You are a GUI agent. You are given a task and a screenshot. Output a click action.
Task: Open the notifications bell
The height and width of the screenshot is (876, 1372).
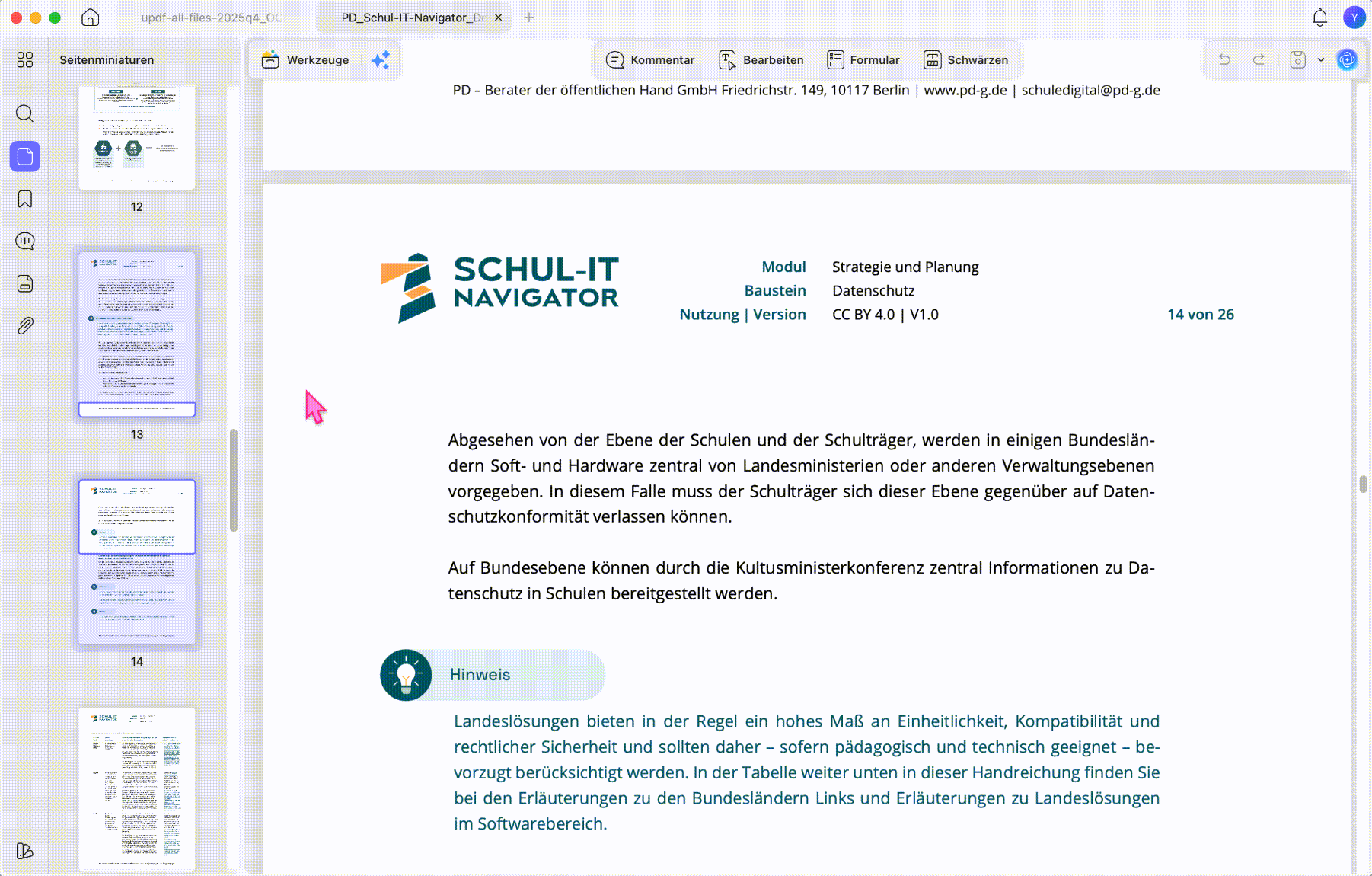tap(1320, 18)
